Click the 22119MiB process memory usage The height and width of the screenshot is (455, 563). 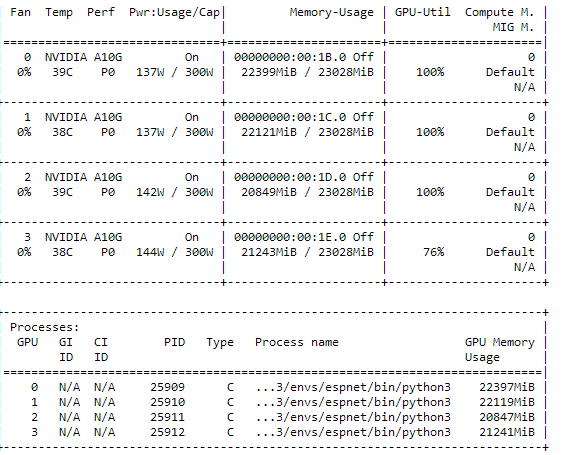[507, 402]
